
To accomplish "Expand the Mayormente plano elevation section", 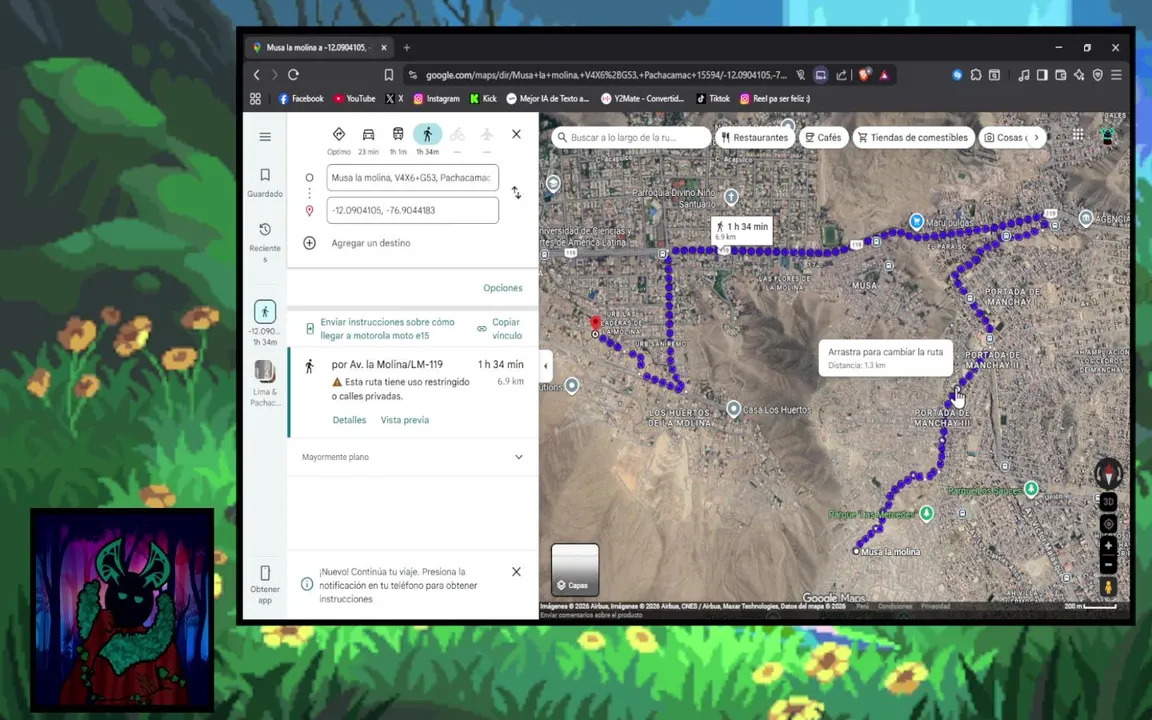I will pyautogui.click(x=412, y=457).
